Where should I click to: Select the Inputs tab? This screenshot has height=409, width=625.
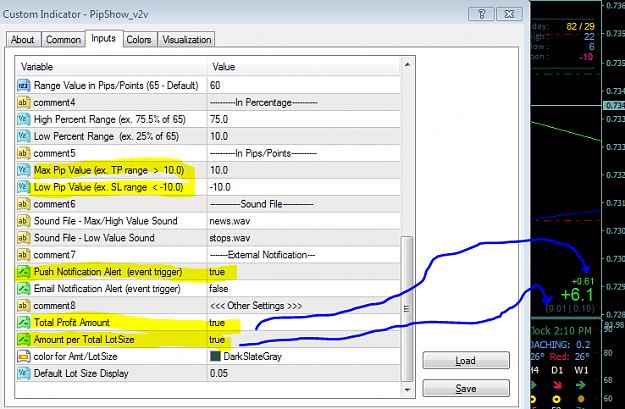coord(103,38)
